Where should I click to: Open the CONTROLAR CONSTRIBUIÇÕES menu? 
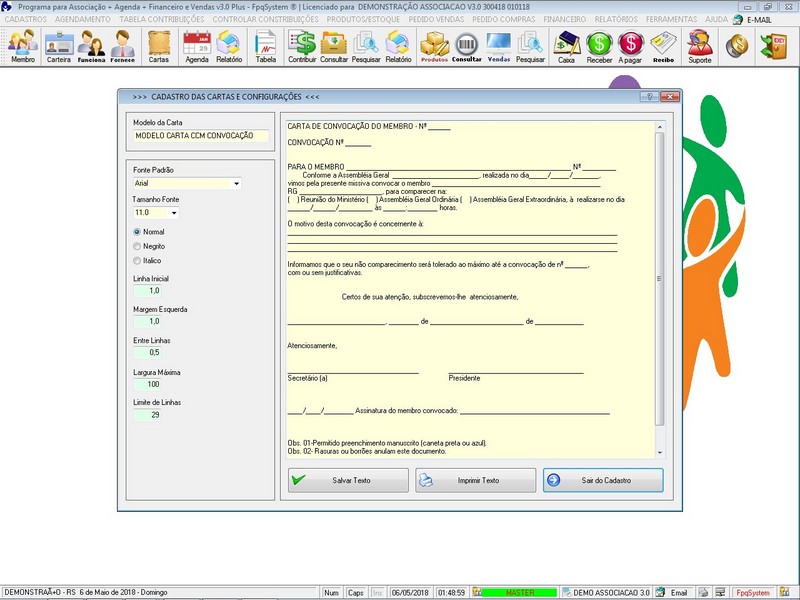pos(265,19)
